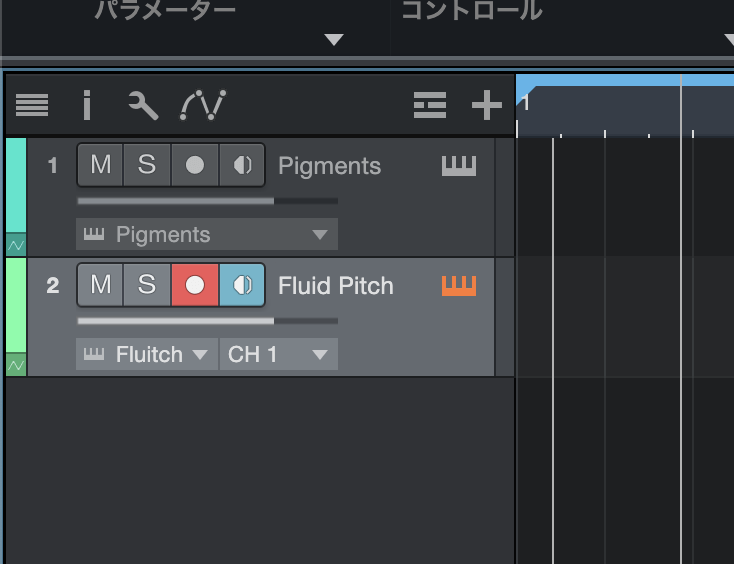This screenshot has height=564, width=734.
Task: Open the CH 1 channel dropdown
Action: click(x=278, y=354)
